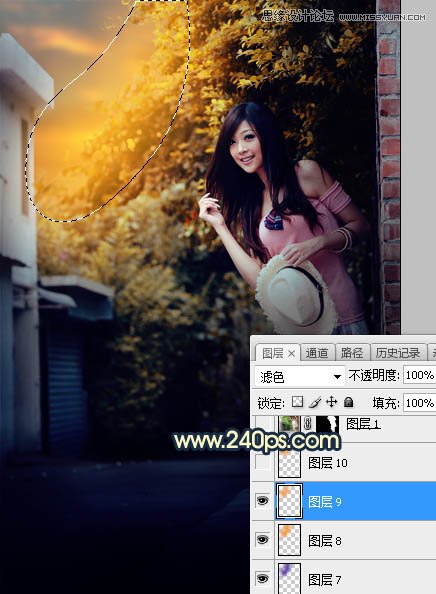Select the 图层 10 thumbnail
The image size is (436, 594).
click(x=289, y=463)
